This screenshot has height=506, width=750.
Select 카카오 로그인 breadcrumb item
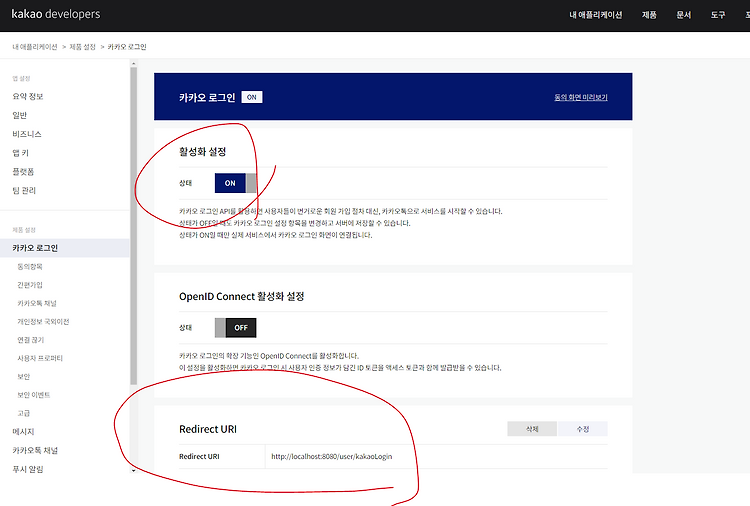point(127,47)
